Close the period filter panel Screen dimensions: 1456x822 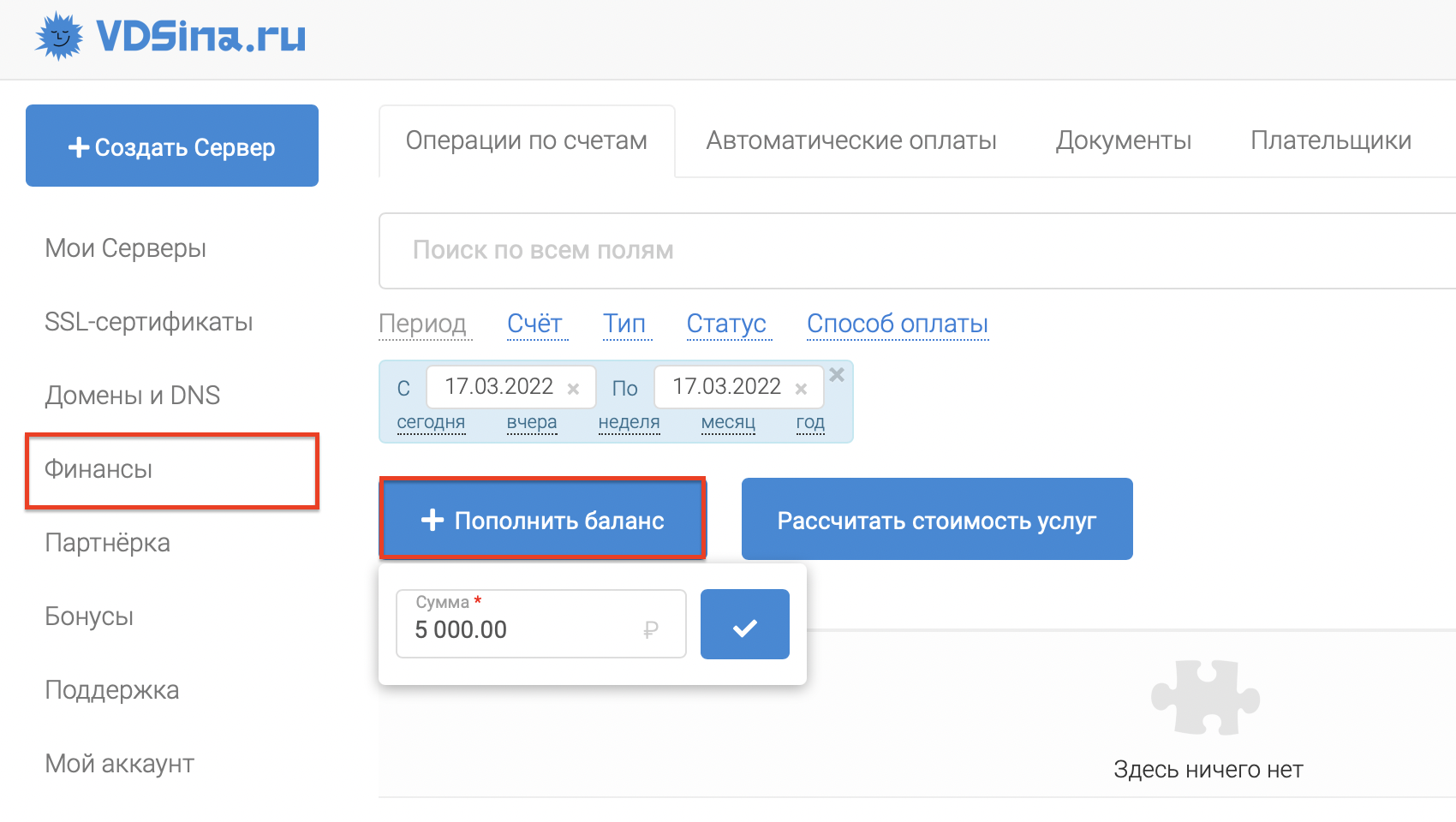(x=837, y=374)
